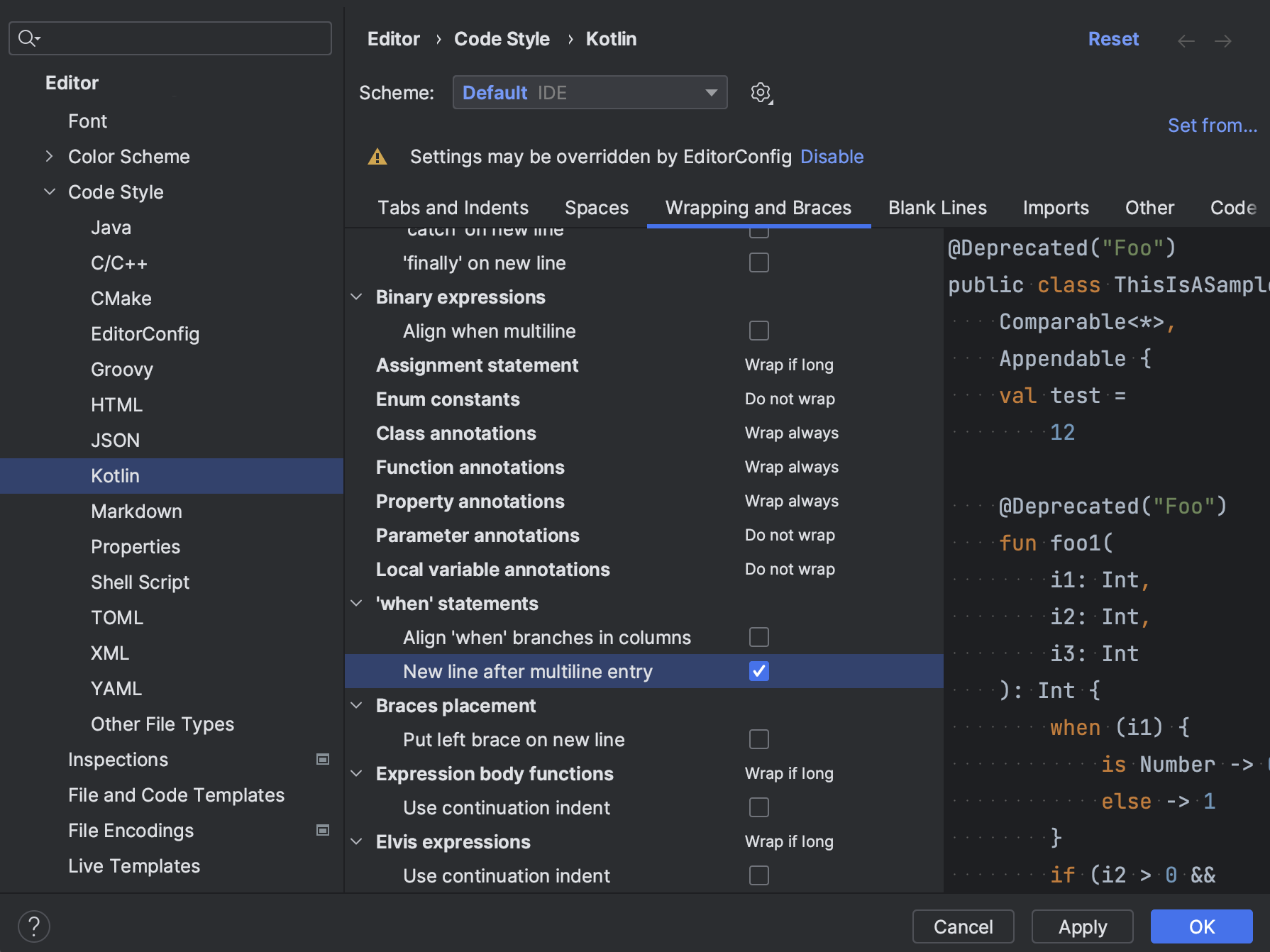Screen dimensions: 1270x952
Task: Expand the Color Scheme tree node
Action: click(49, 156)
